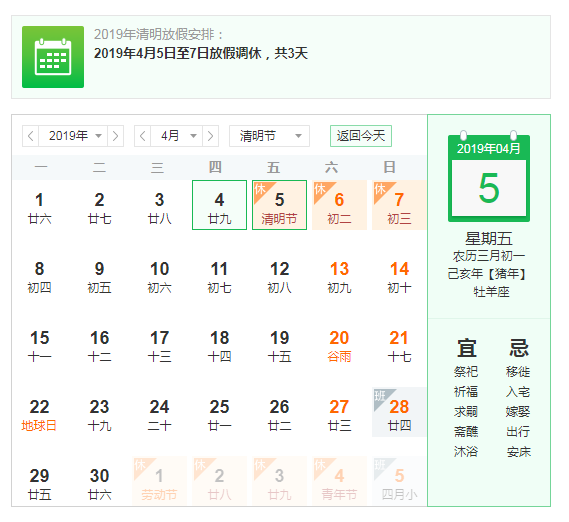The image size is (569, 522).
Task: Click the large date card showing 5
Action: point(489,178)
